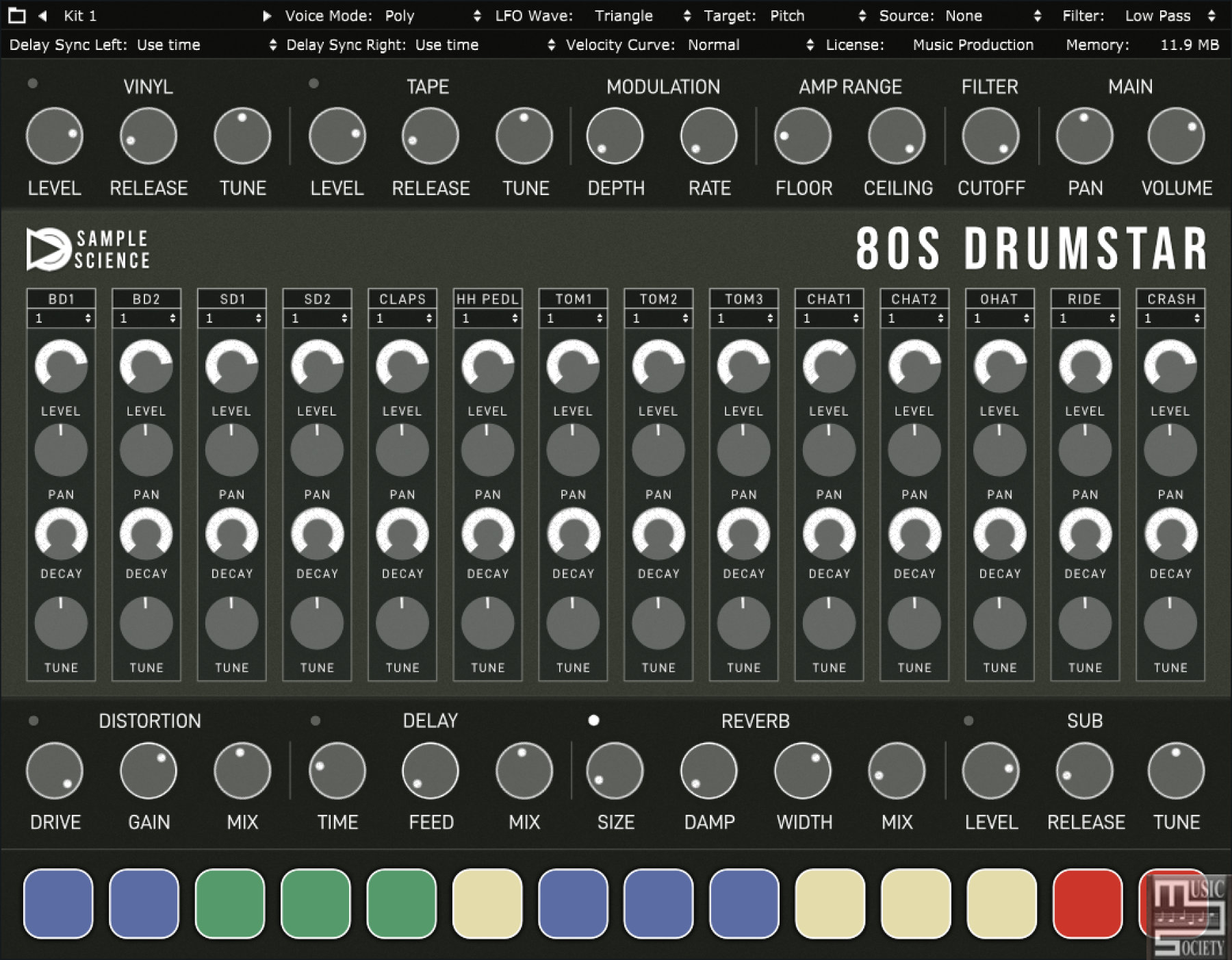Click the BD1 channel LEVEL knob
The height and width of the screenshot is (960, 1232).
click(61, 366)
